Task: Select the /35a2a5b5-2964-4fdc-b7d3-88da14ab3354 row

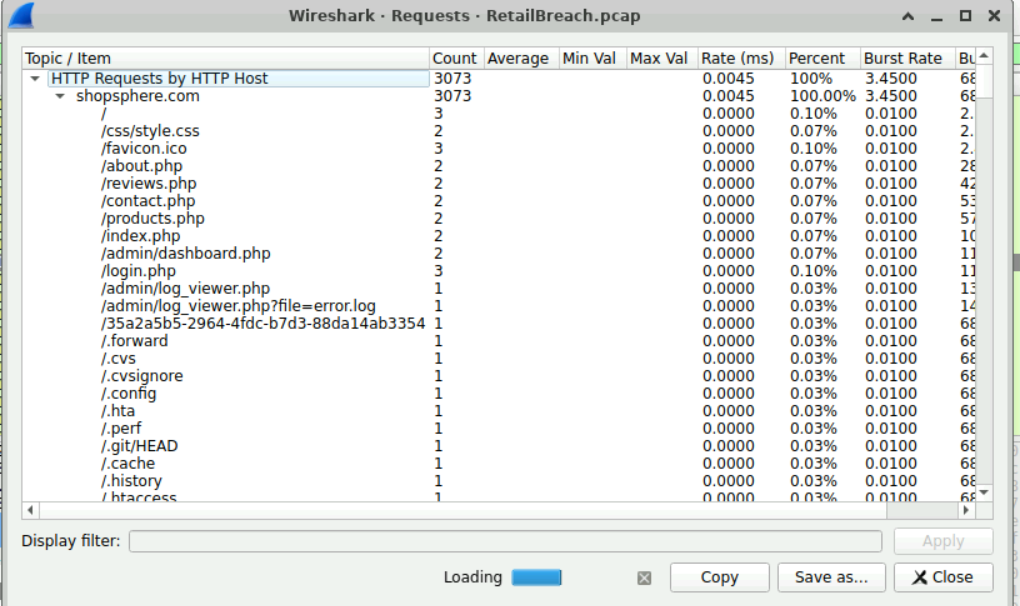Action: 499,324
